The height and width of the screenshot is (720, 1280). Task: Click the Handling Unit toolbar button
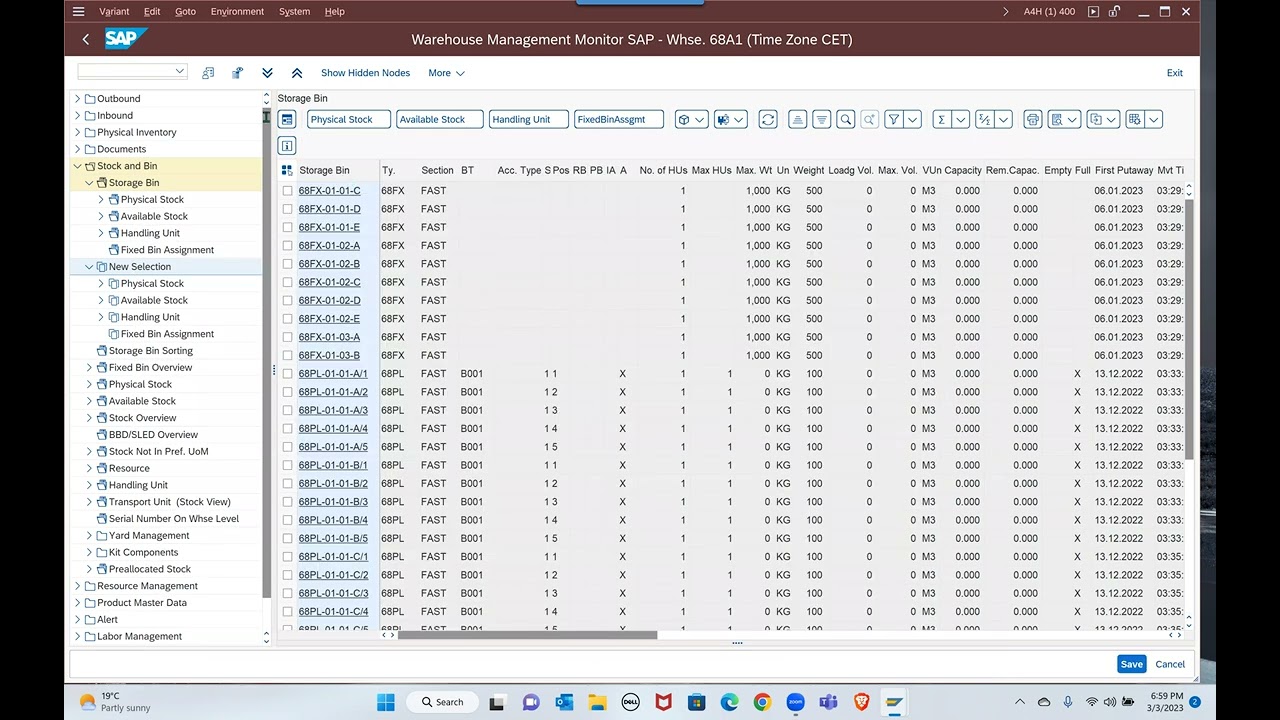[529, 119]
